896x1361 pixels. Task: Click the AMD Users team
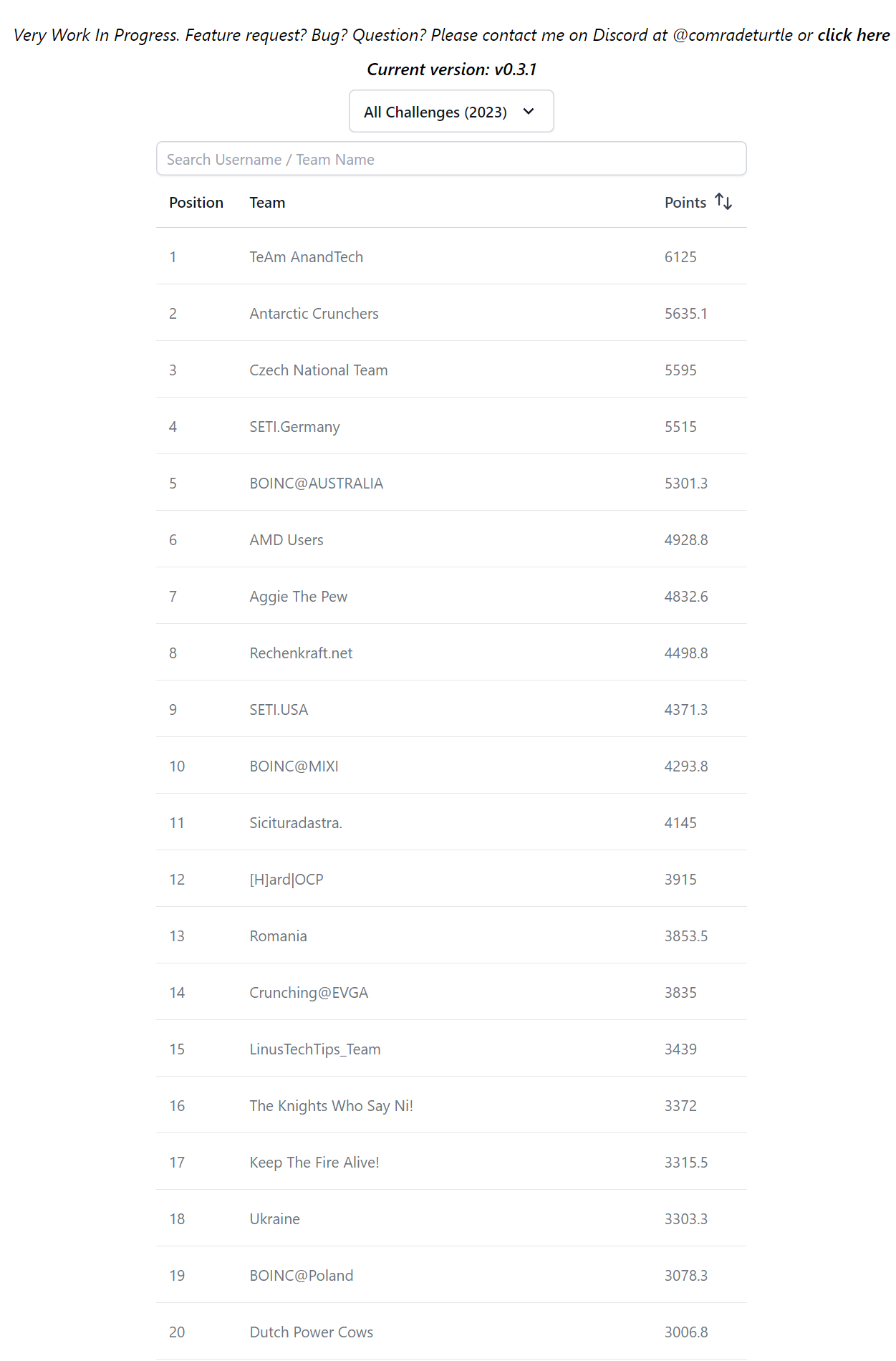click(286, 540)
